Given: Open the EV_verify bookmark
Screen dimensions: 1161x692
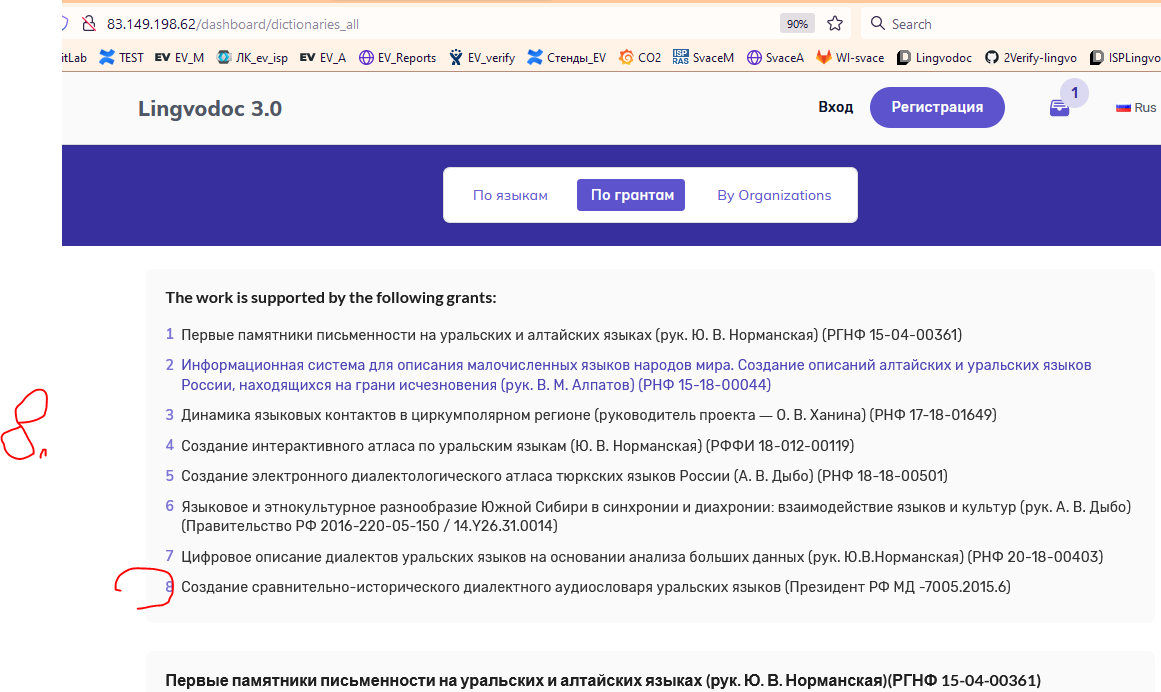Looking at the screenshot, I should pyautogui.click(x=490, y=57).
